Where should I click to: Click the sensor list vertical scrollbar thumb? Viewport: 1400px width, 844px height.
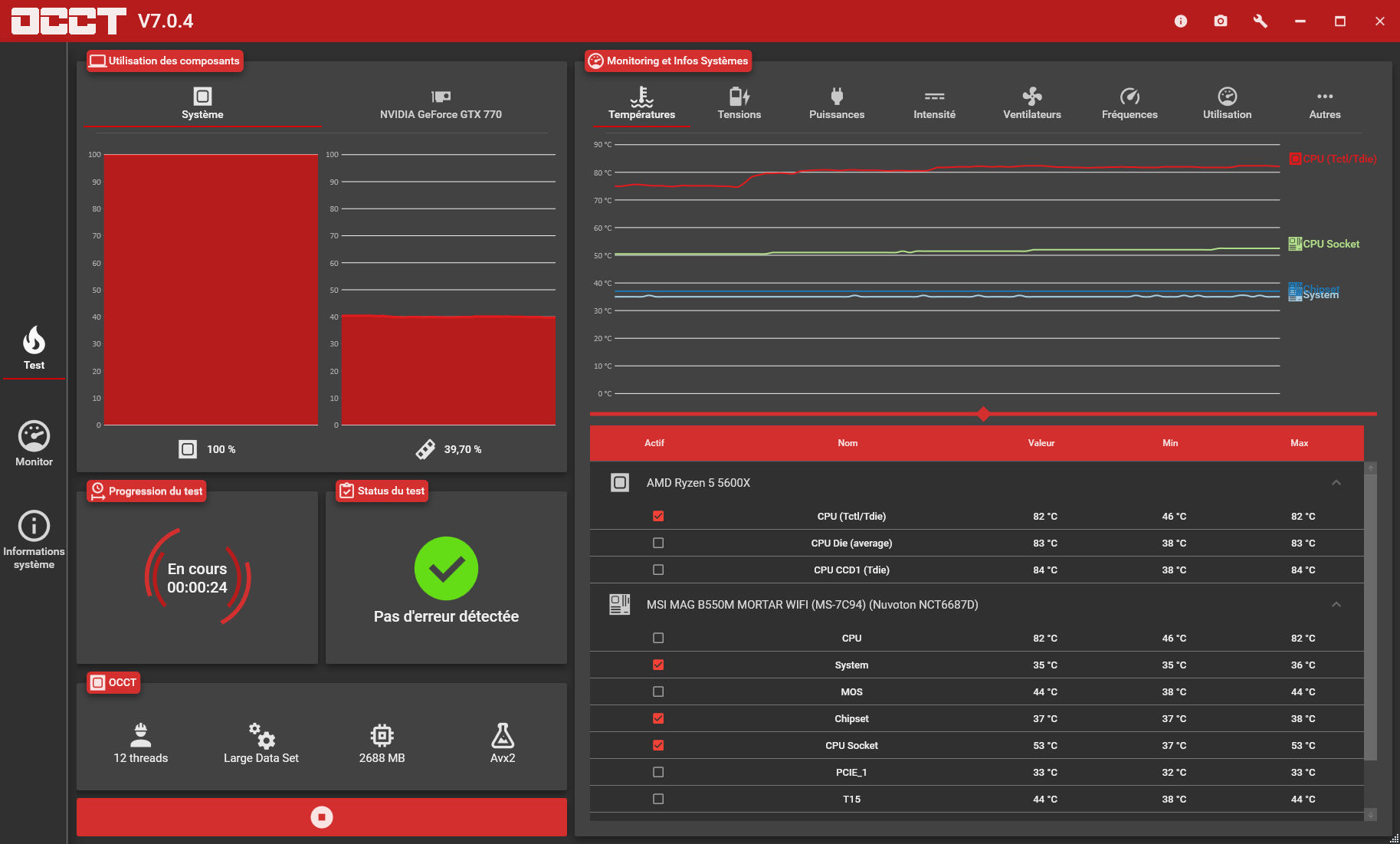click(x=1371, y=617)
